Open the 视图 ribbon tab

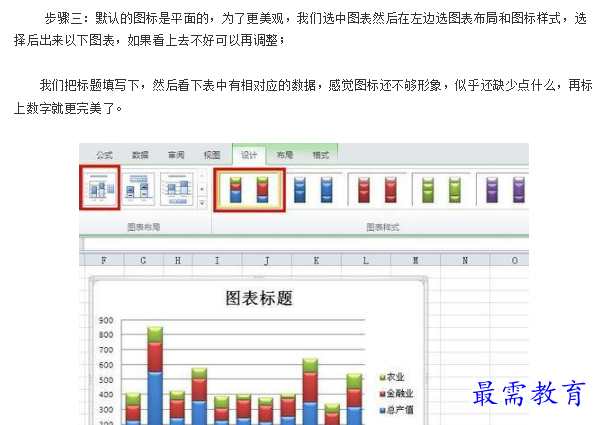(212, 155)
